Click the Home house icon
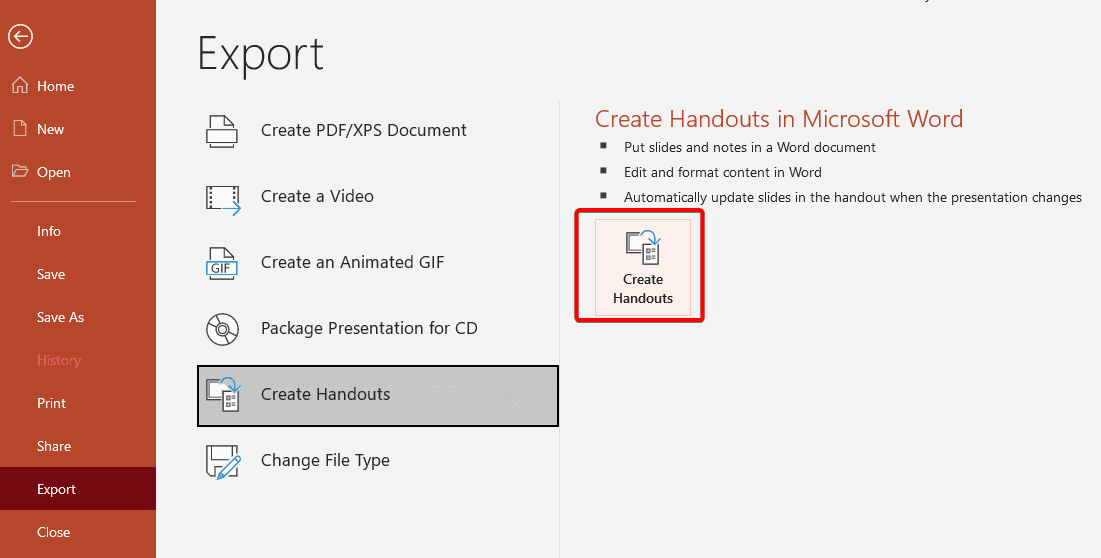This screenshot has width=1101, height=558. (x=20, y=86)
